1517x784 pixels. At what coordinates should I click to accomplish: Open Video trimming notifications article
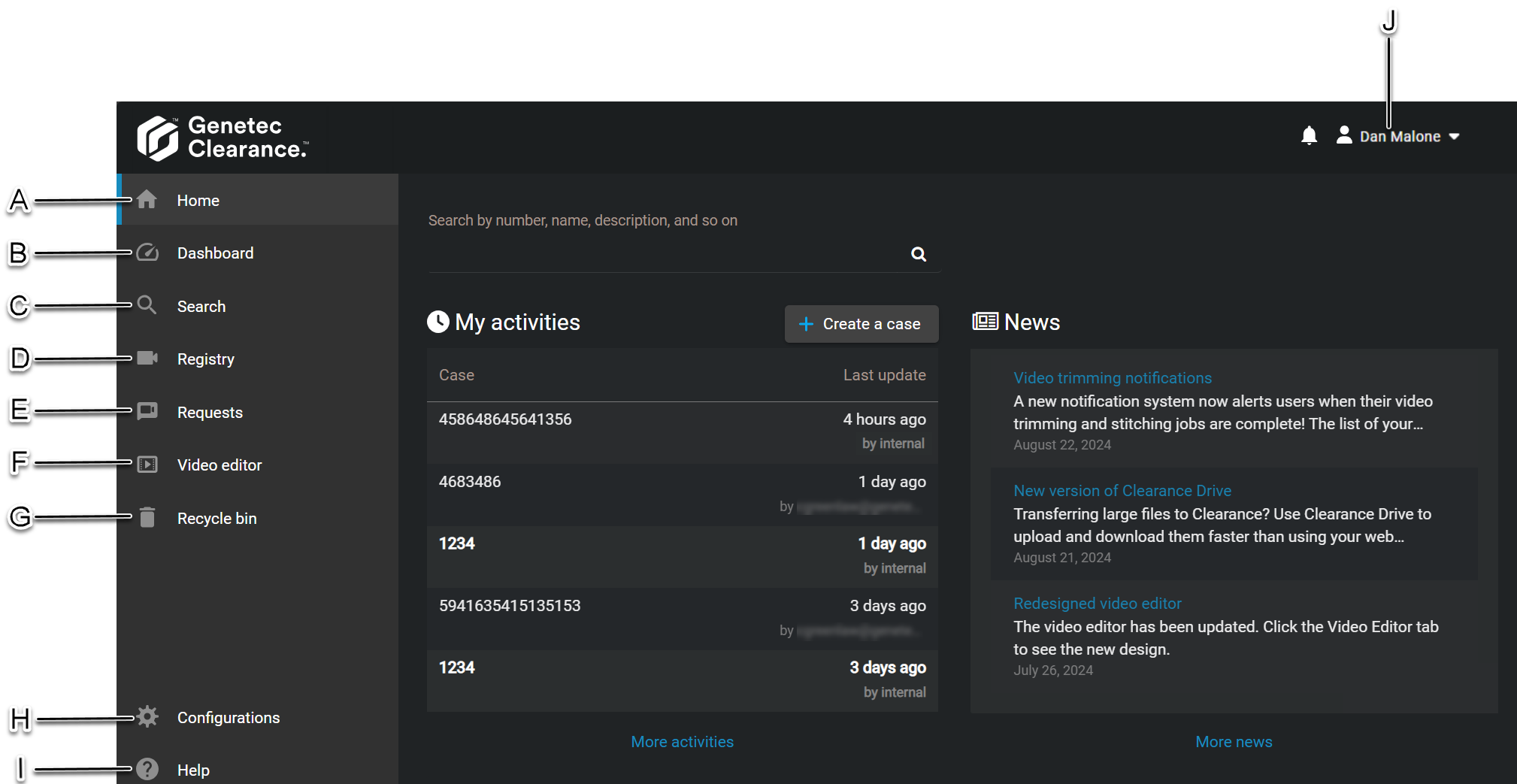(x=1113, y=377)
